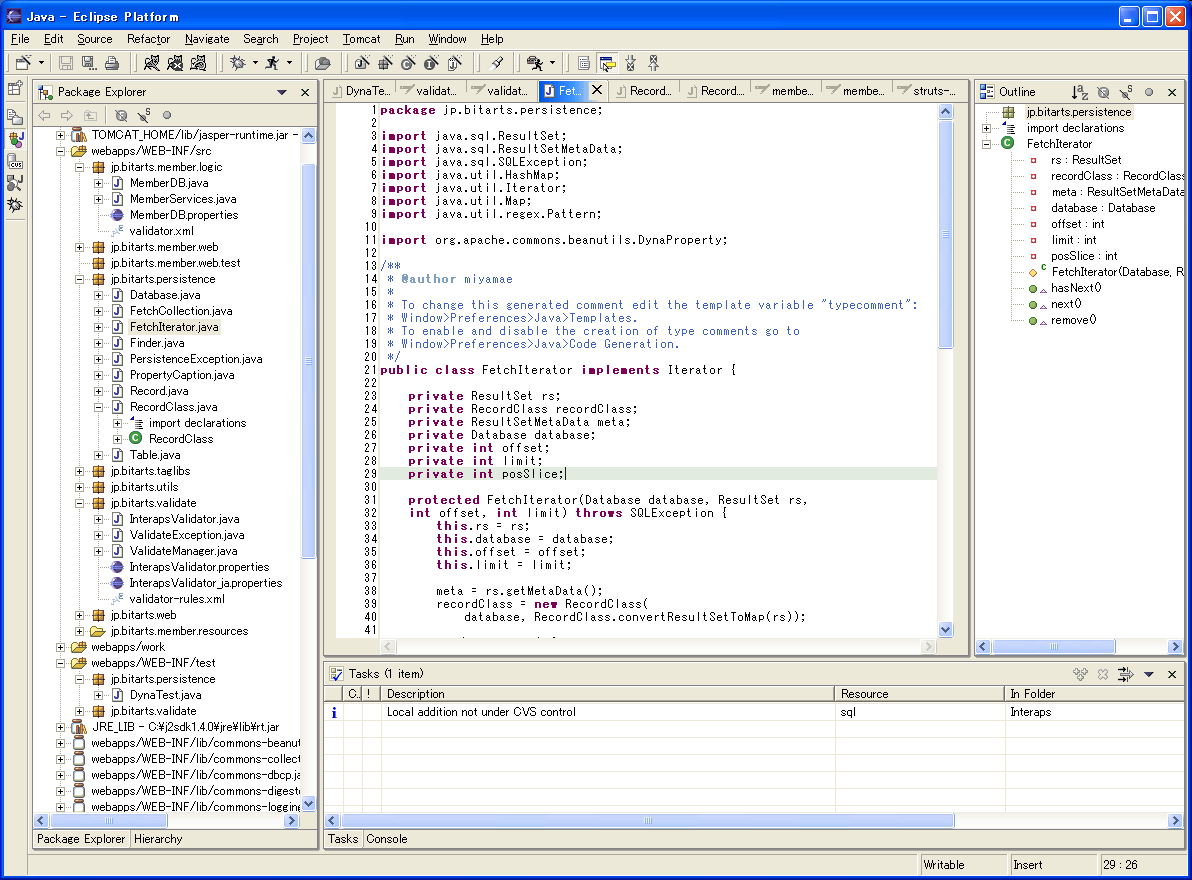This screenshot has height=880, width=1192.
Task: Open the Tasks view menu dropdown arrow
Action: [1149, 674]
